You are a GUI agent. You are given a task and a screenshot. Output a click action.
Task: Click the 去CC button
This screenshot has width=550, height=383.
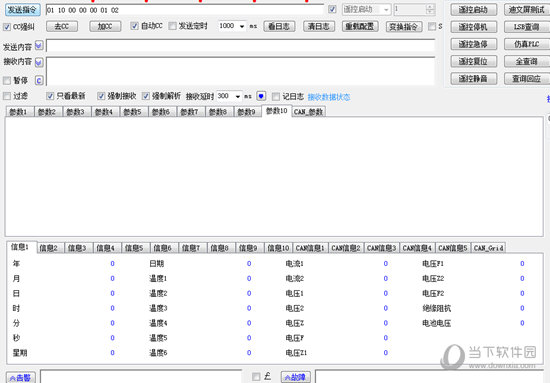(62, 26)
